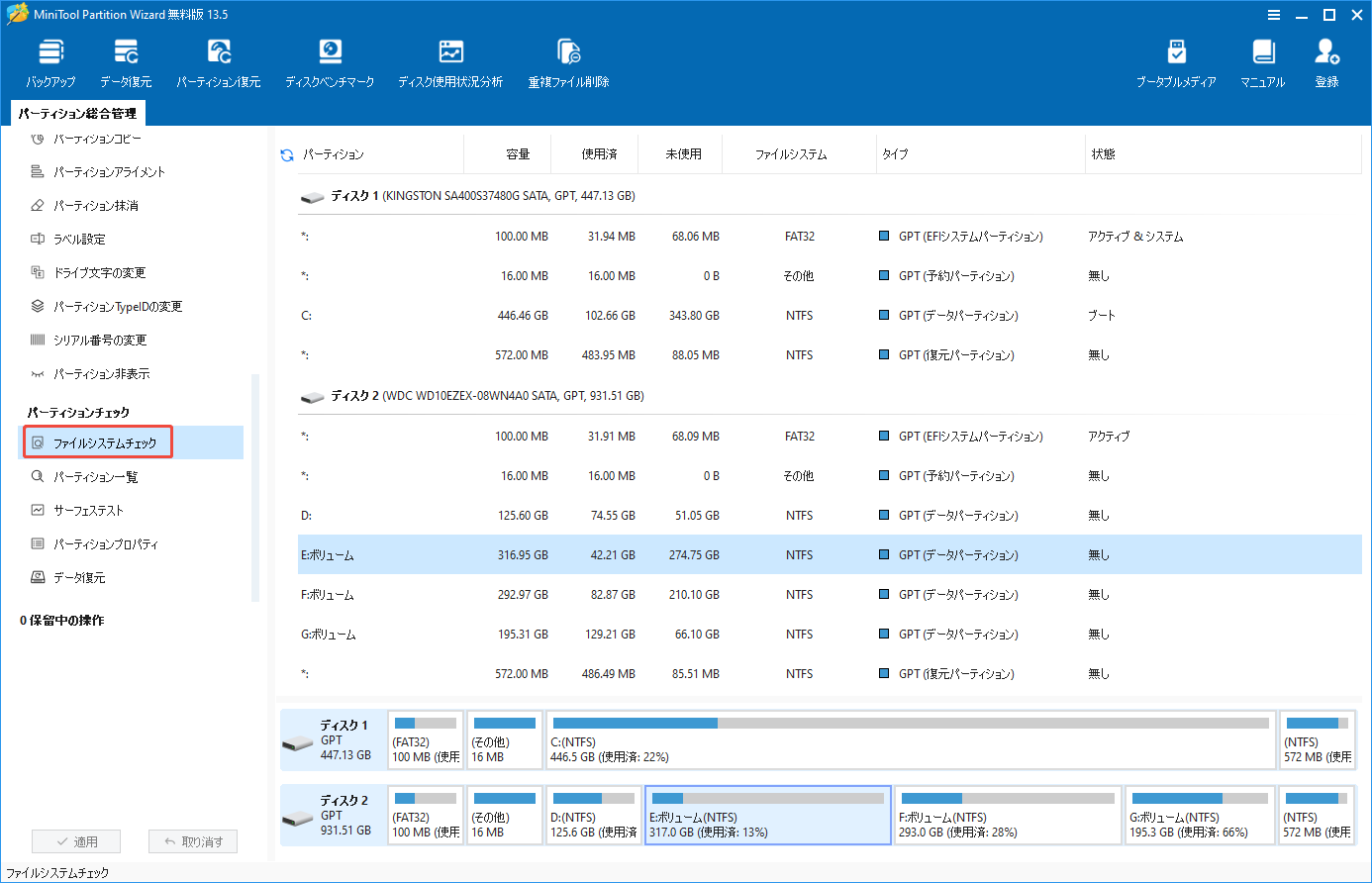
Task: Switch to the パーティション総合管理 tab
Action: pyautogui.click(x=75, y=113)
